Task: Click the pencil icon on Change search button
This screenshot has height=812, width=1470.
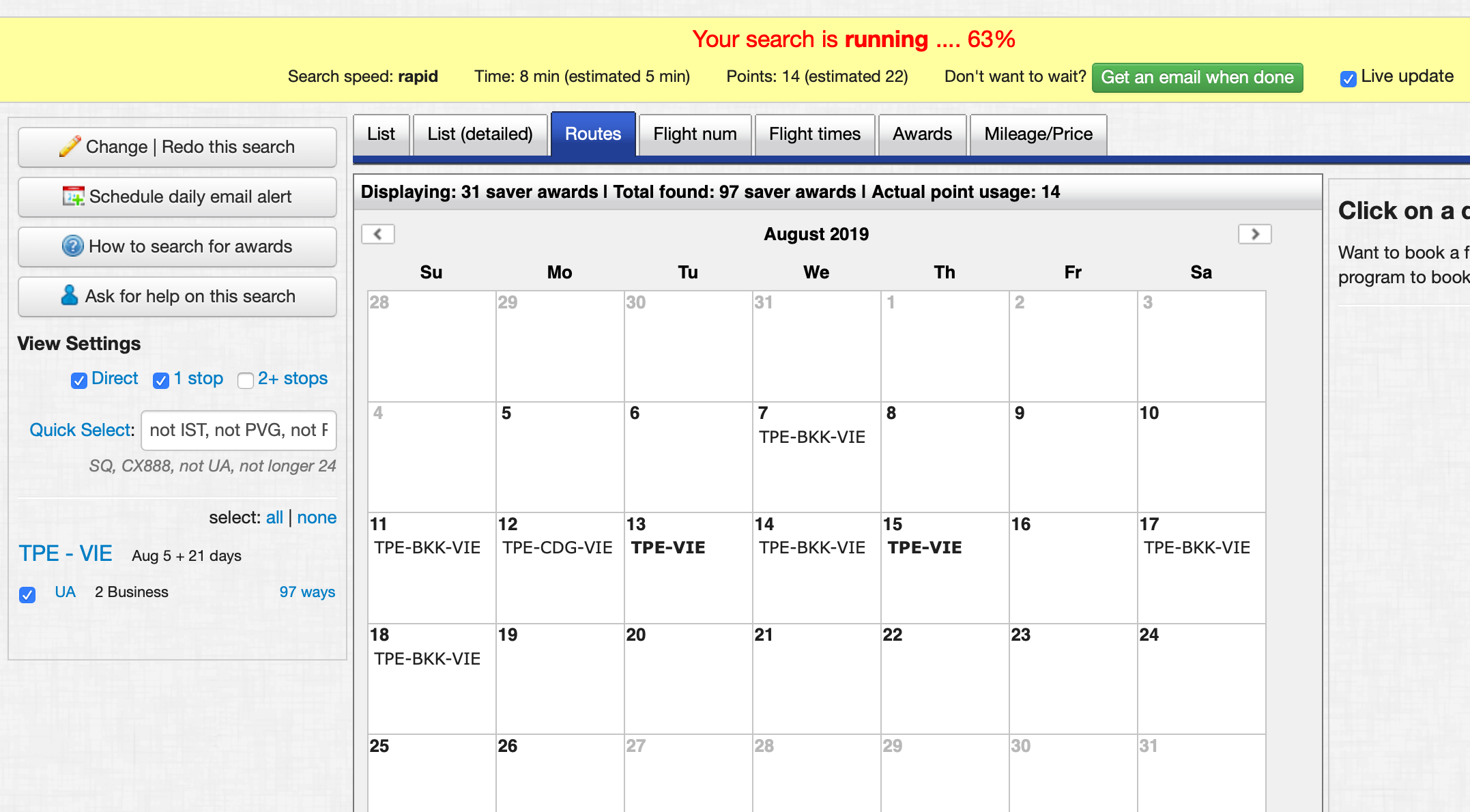Action: [70, 146]
